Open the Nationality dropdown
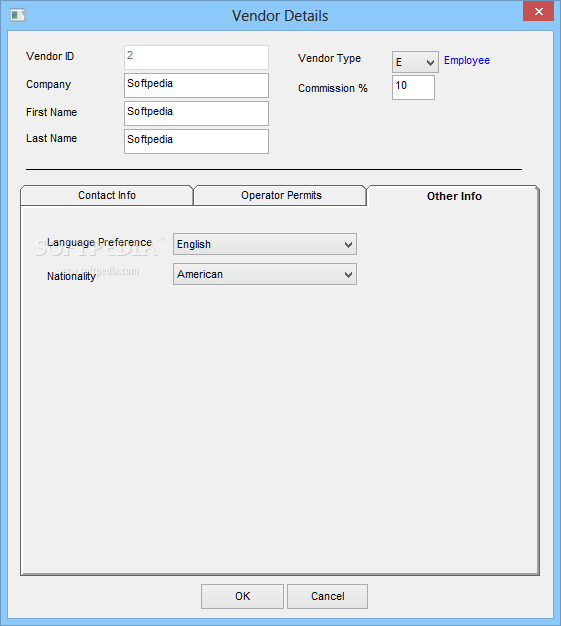Image resolution: width=561 pixels, height=626 pixels. point(265,274)
